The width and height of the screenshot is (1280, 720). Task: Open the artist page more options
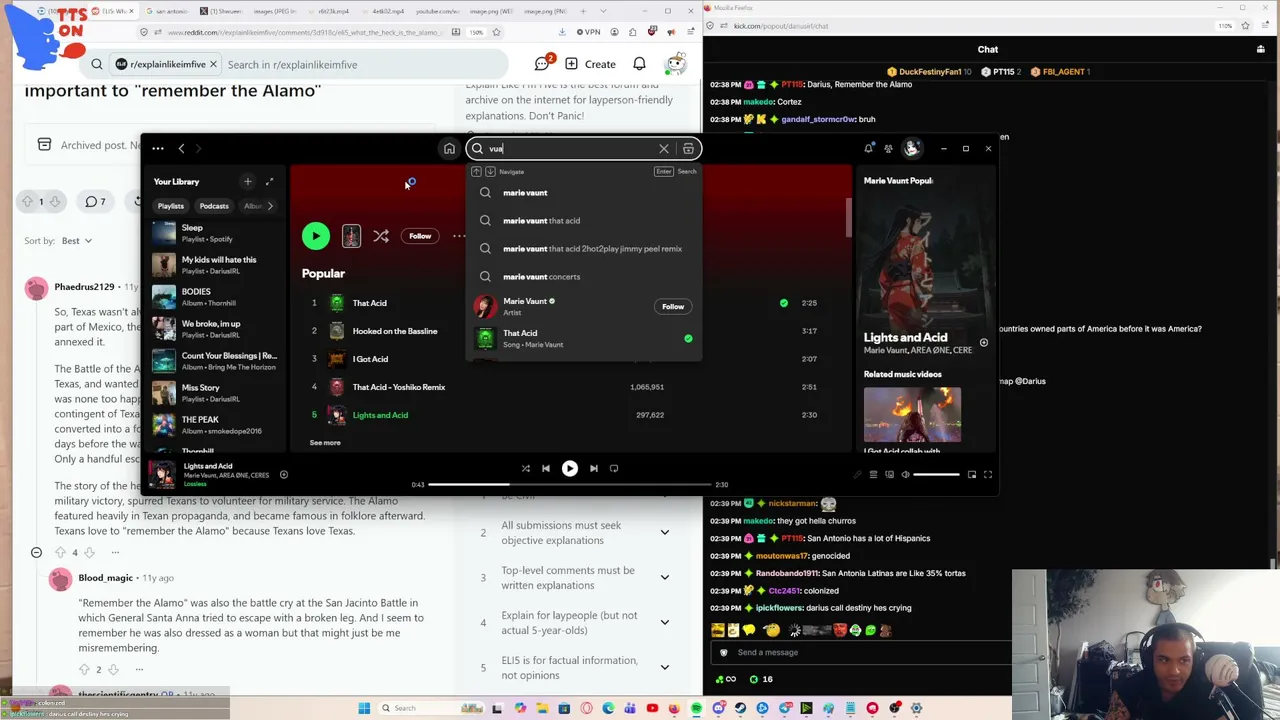pos(458,236)
